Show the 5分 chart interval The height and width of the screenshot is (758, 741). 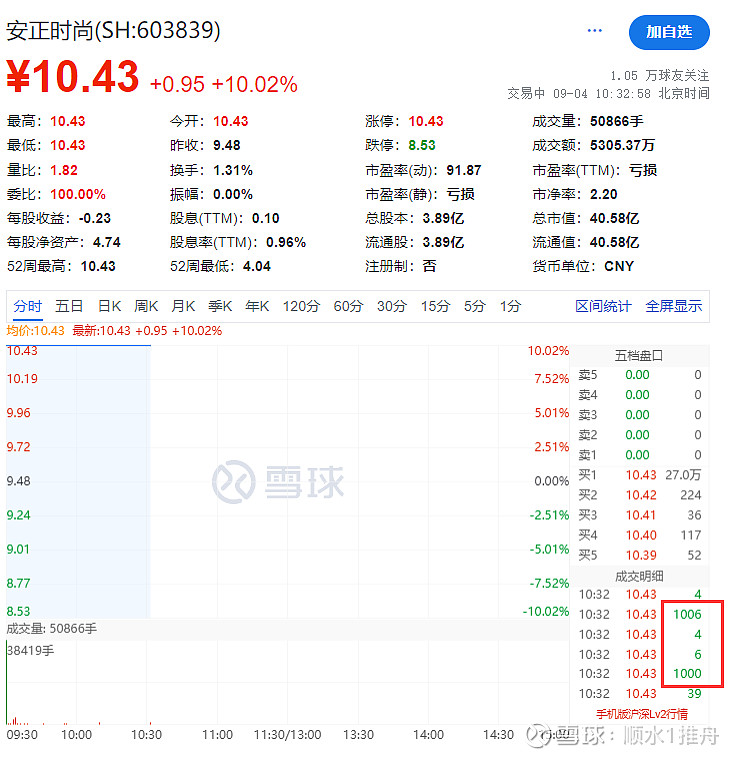click(x=474, y=306)
